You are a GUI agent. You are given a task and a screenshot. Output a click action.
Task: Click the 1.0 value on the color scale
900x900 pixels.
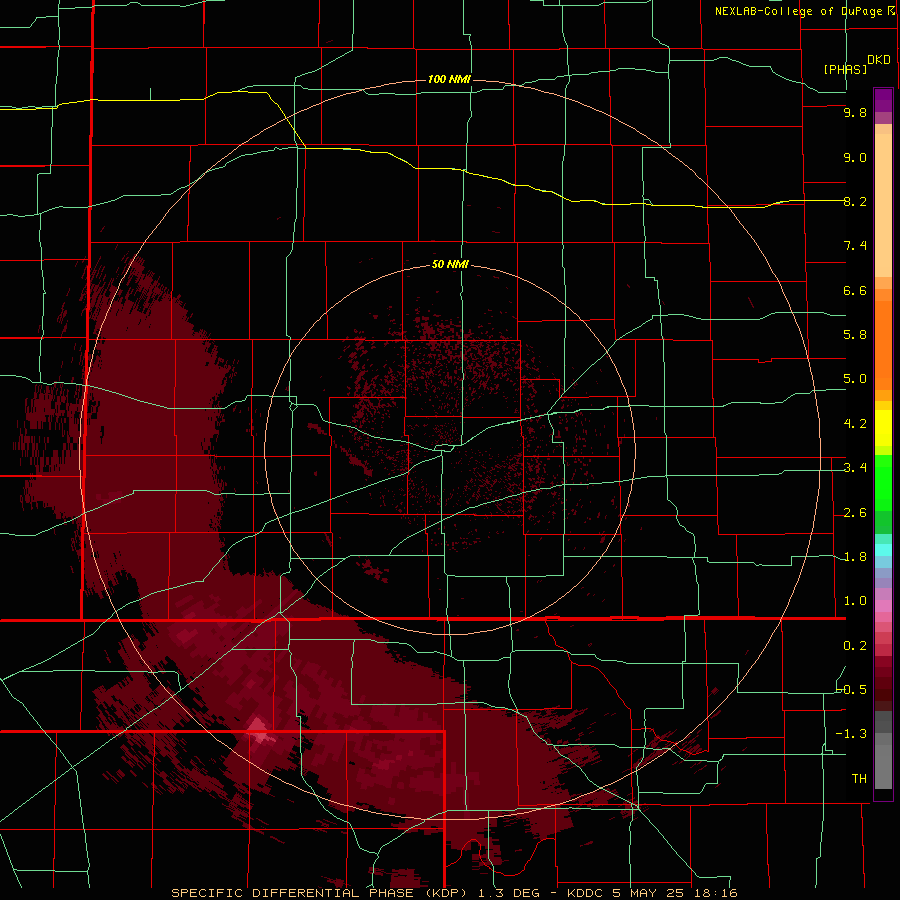click(855, 601)
